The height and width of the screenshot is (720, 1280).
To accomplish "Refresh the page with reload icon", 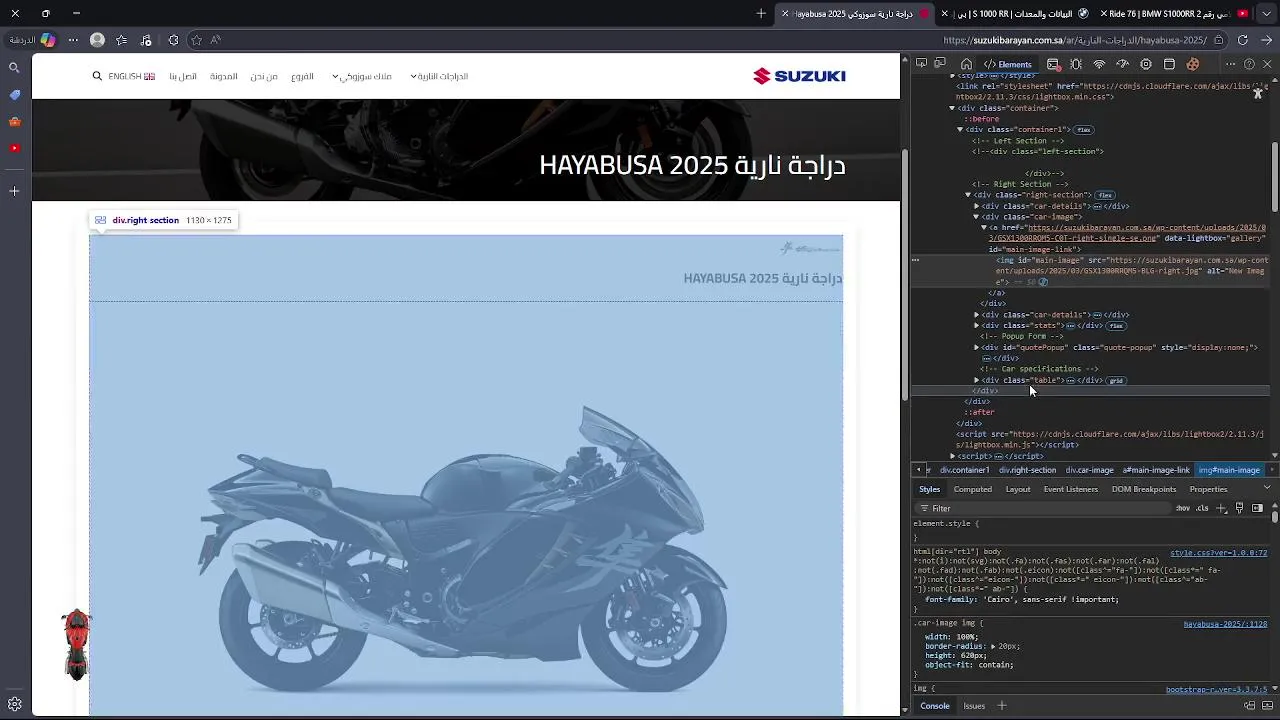I will [1243, 40].
